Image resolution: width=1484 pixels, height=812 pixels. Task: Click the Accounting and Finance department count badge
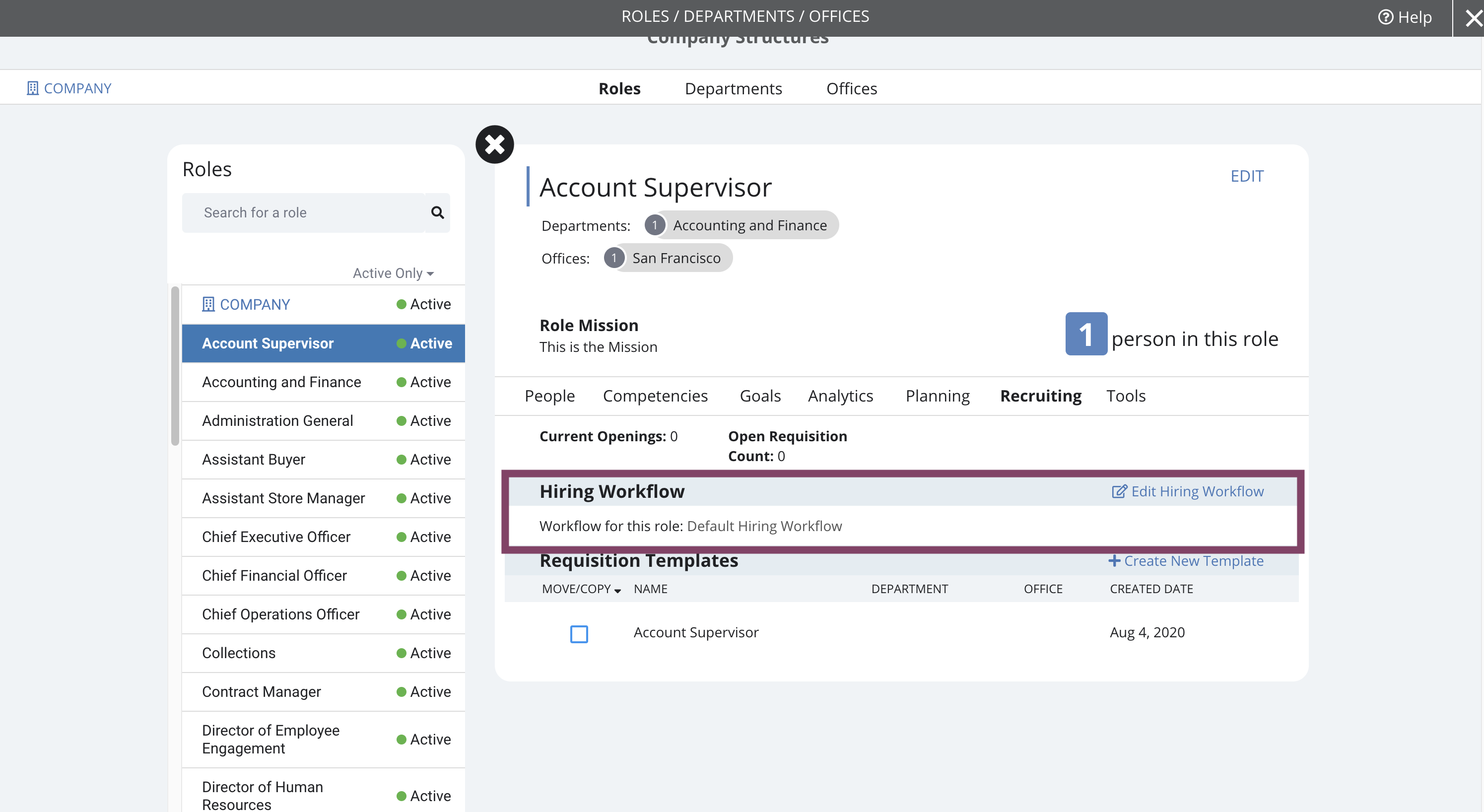[655, 225]
